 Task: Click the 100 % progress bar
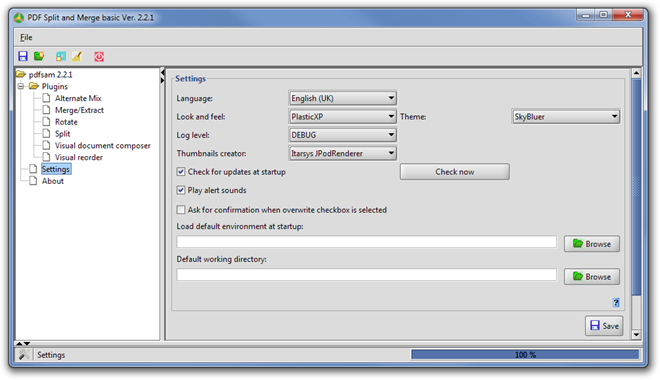[x=525, y=355]
